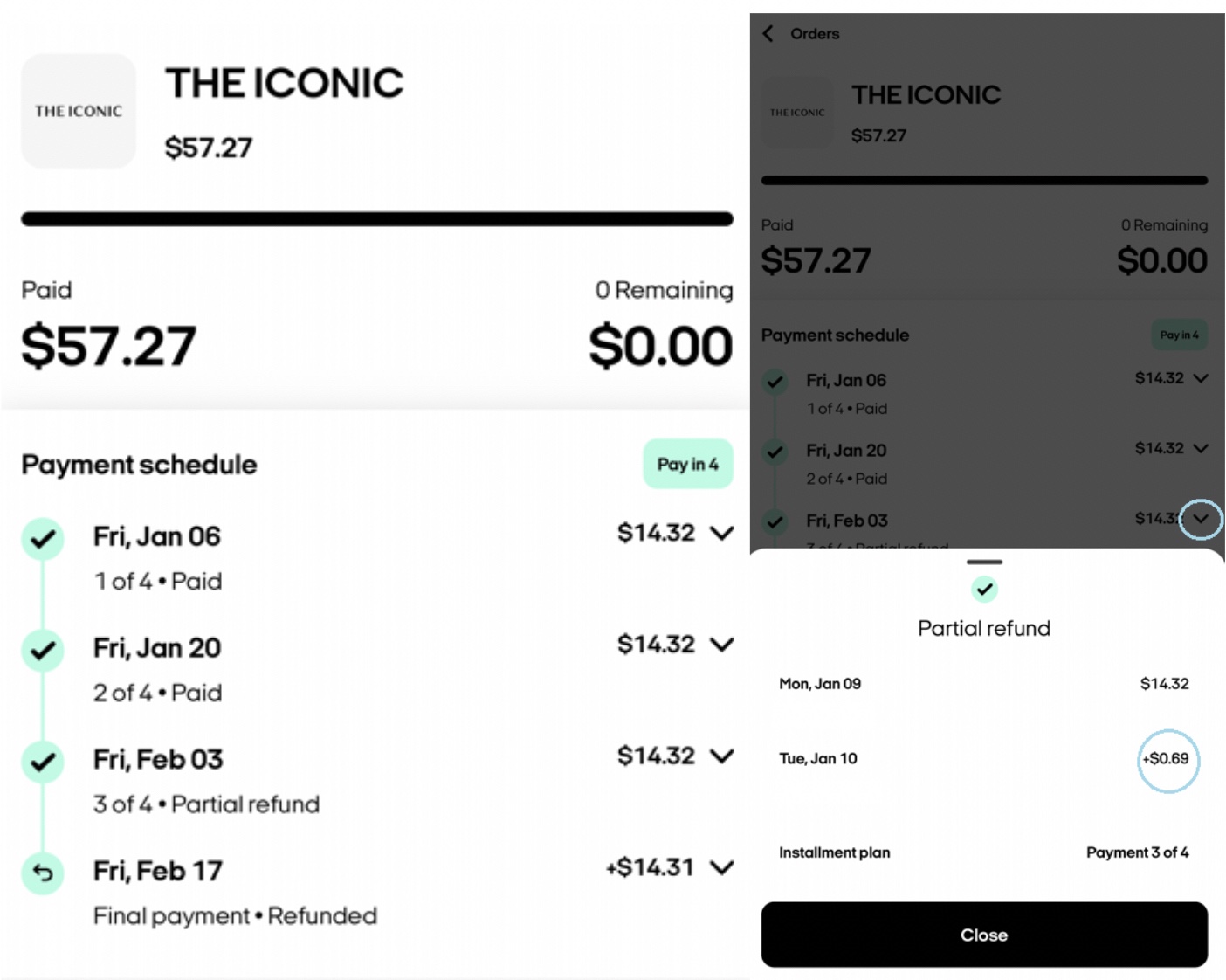Expand the +$14.31 refunded final payment
The image size is (1226, 980).
coord(722,868)
